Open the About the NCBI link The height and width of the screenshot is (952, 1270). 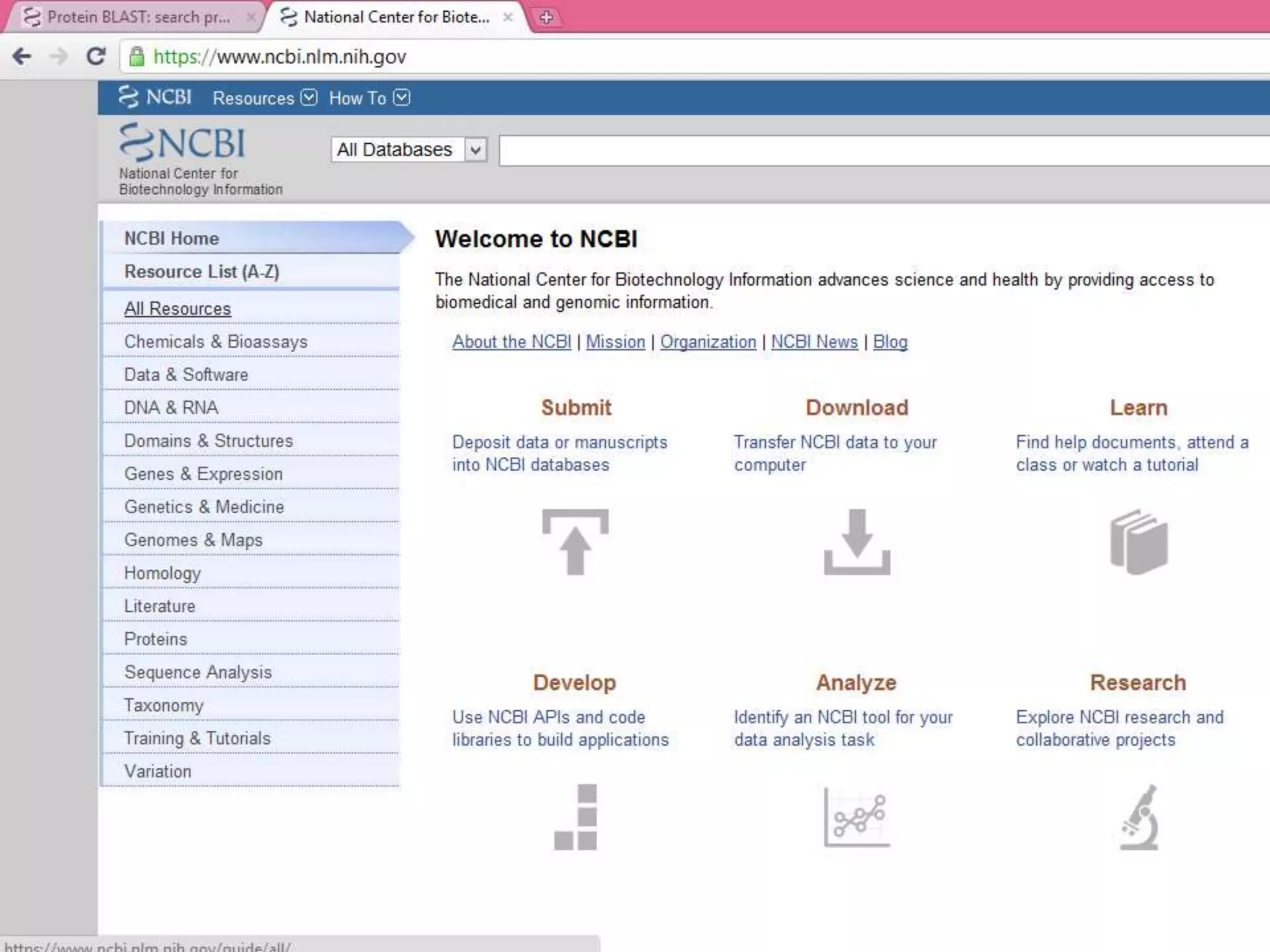pos(511,342)
